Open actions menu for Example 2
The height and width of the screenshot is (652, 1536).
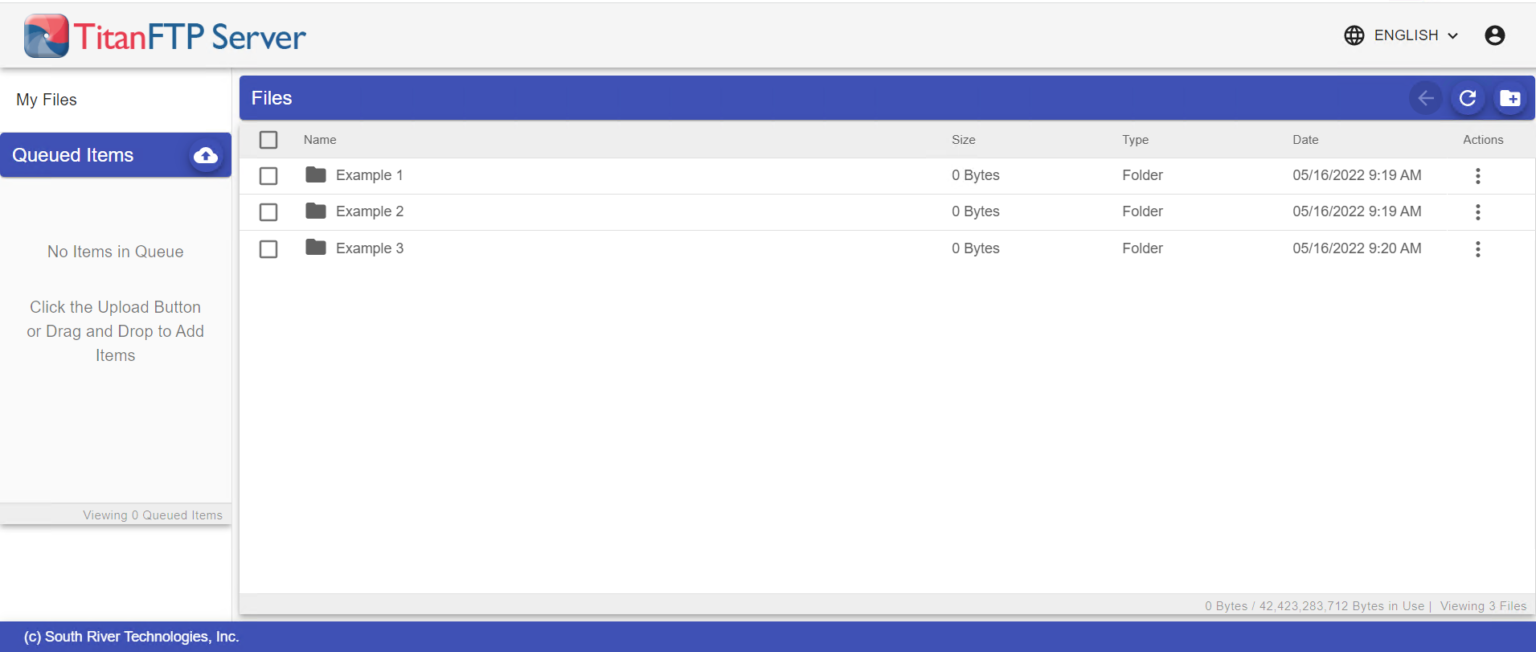point(1477,212)
